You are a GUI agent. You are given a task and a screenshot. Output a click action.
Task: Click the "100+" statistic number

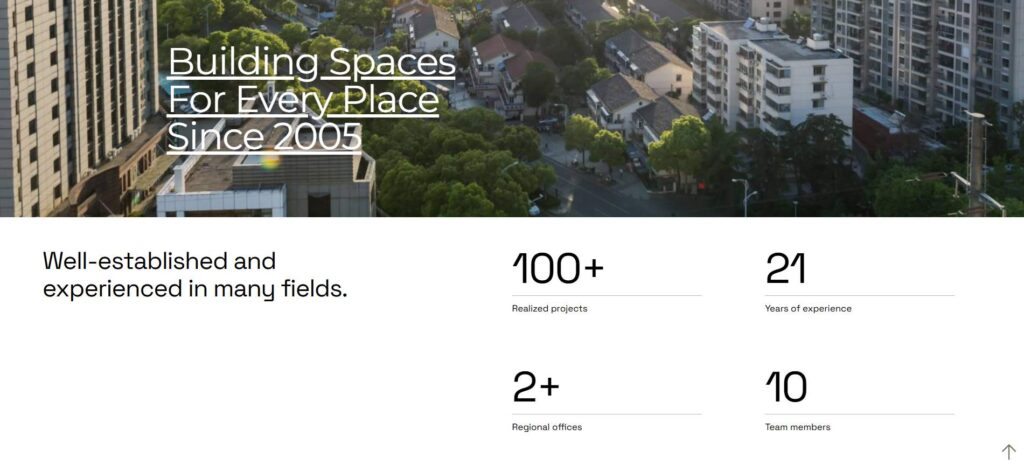pos(558,269)
